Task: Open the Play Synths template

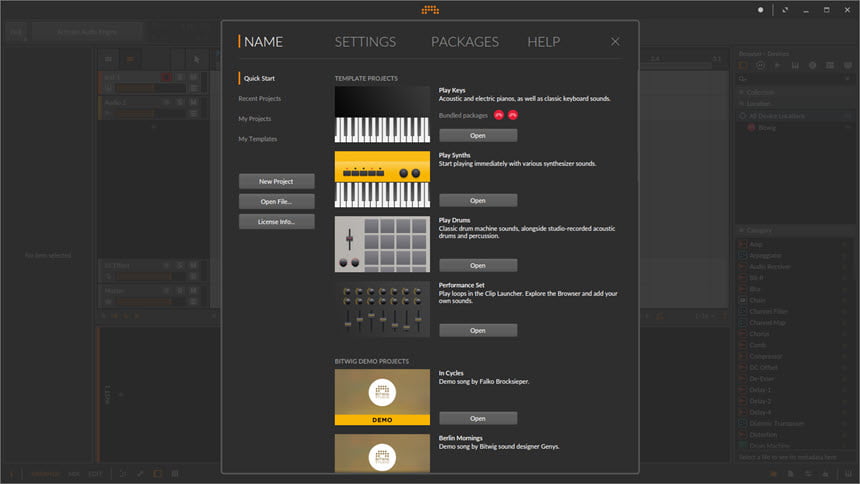Action: click(478, 200)
